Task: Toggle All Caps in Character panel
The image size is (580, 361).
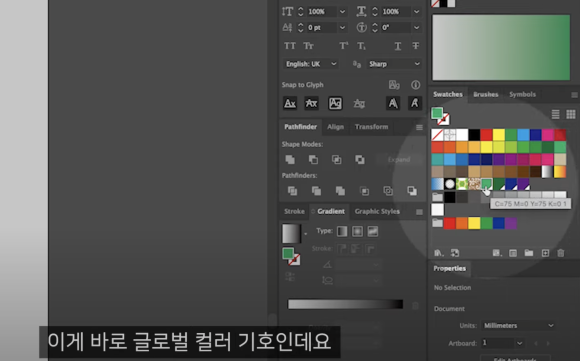Action: coord(290,46)
